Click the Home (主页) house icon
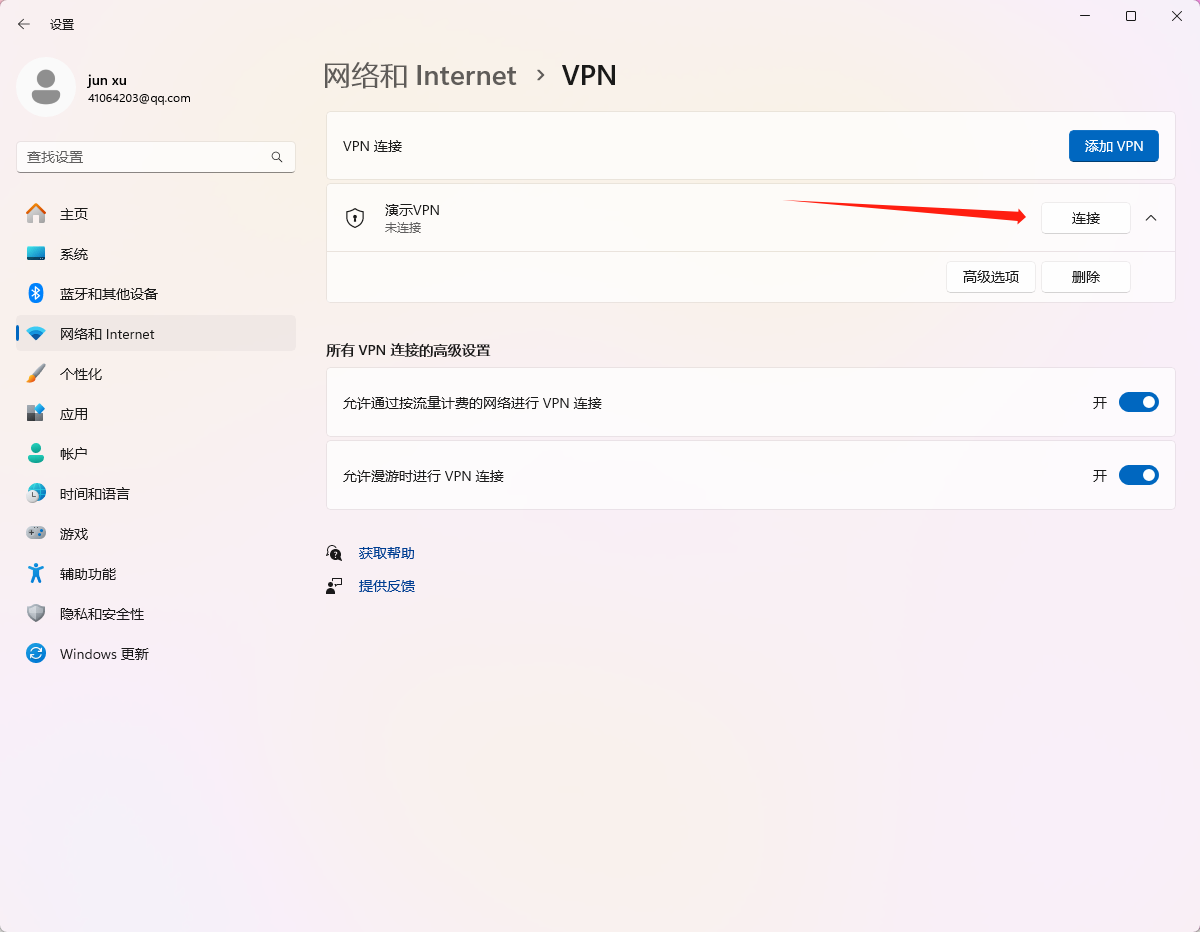Viewport: 1200px width, 932px height. coord(36,214)
